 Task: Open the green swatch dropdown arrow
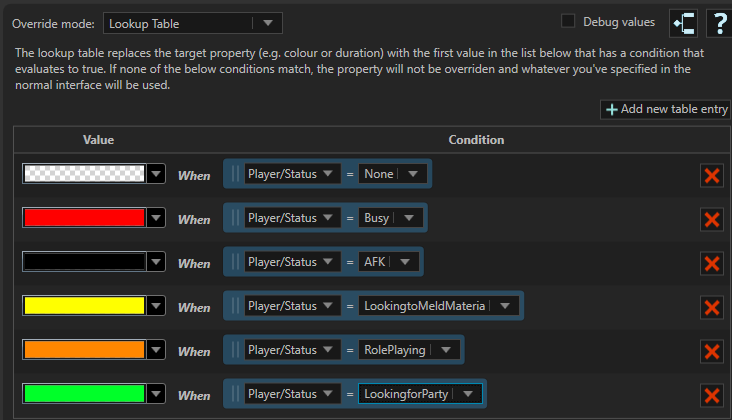point(156,394)
